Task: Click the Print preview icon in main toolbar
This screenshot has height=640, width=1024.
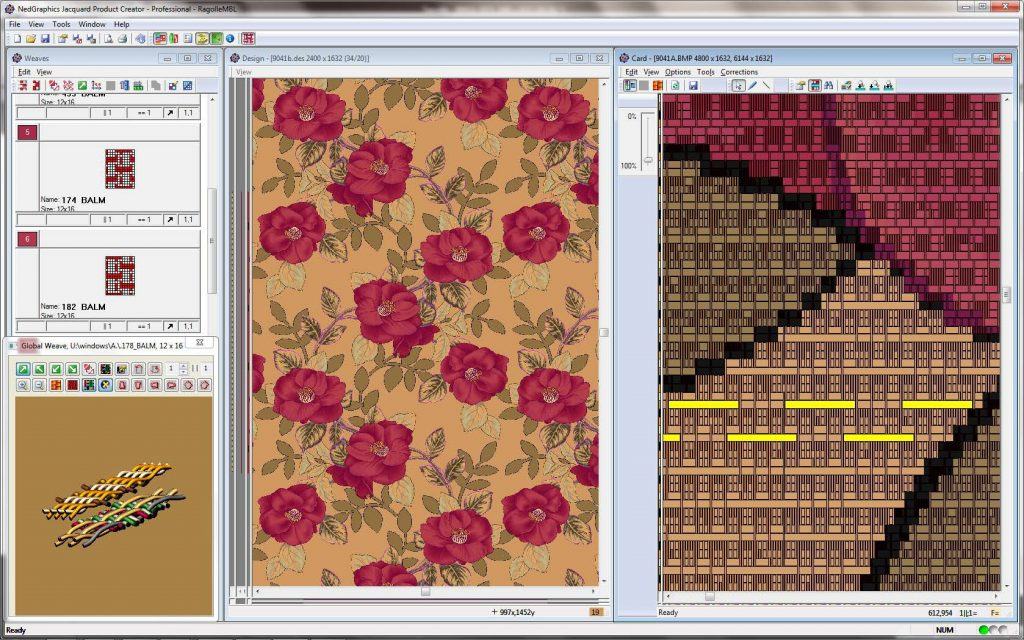Action: [108, 39]
